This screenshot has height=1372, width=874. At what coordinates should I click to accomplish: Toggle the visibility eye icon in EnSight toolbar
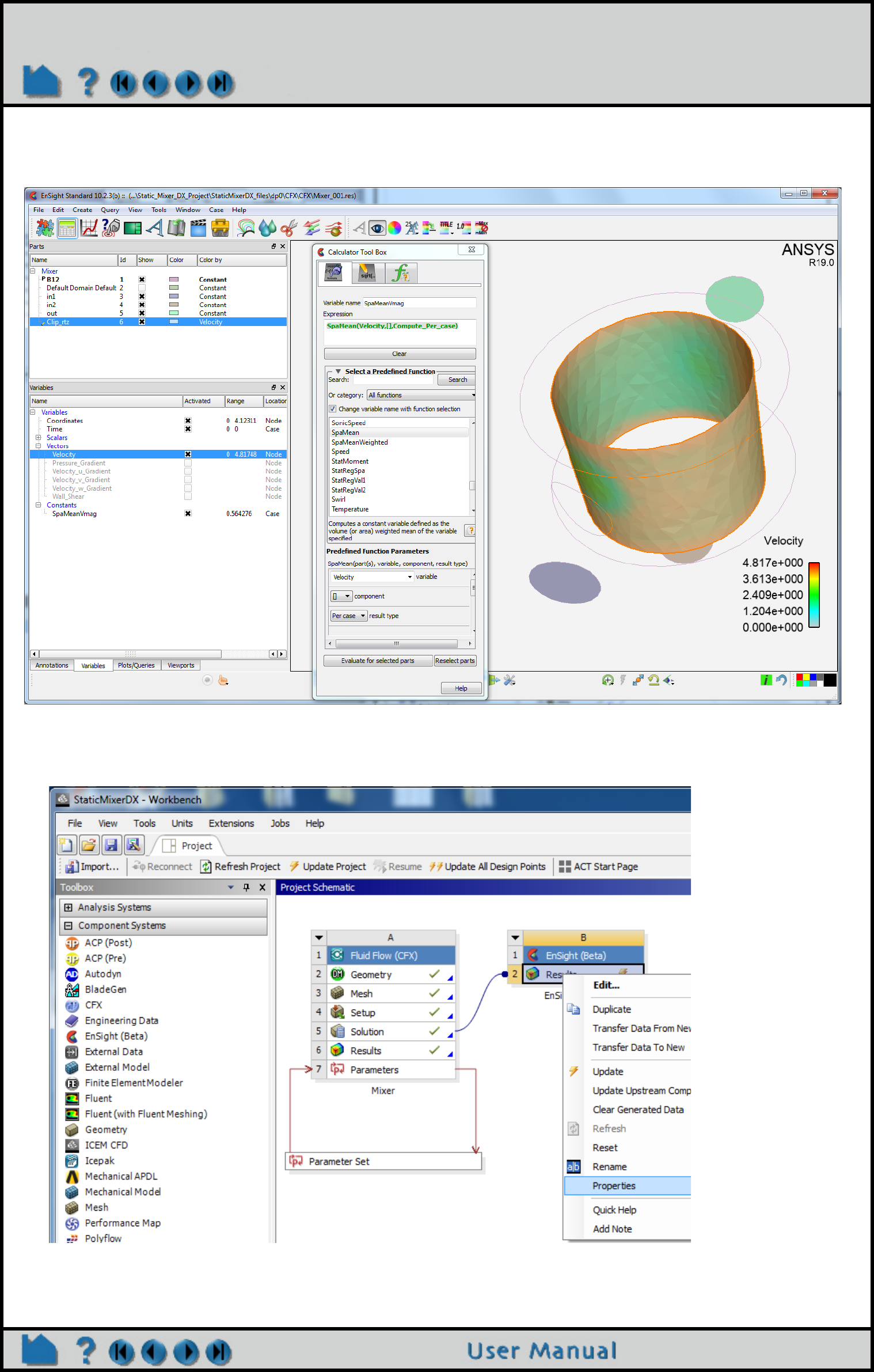[377, 228]
